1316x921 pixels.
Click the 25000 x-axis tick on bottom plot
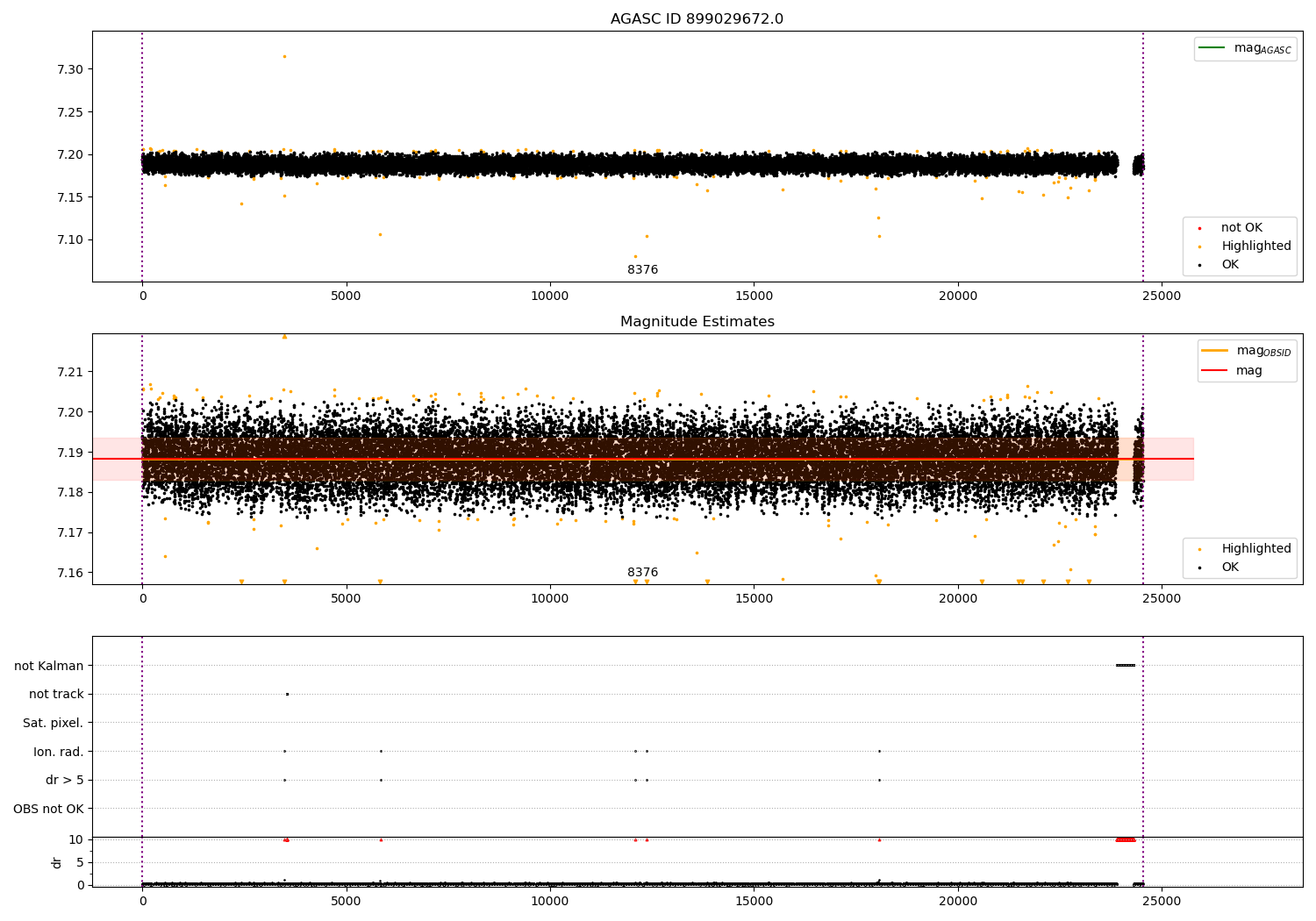(1162, 900)
